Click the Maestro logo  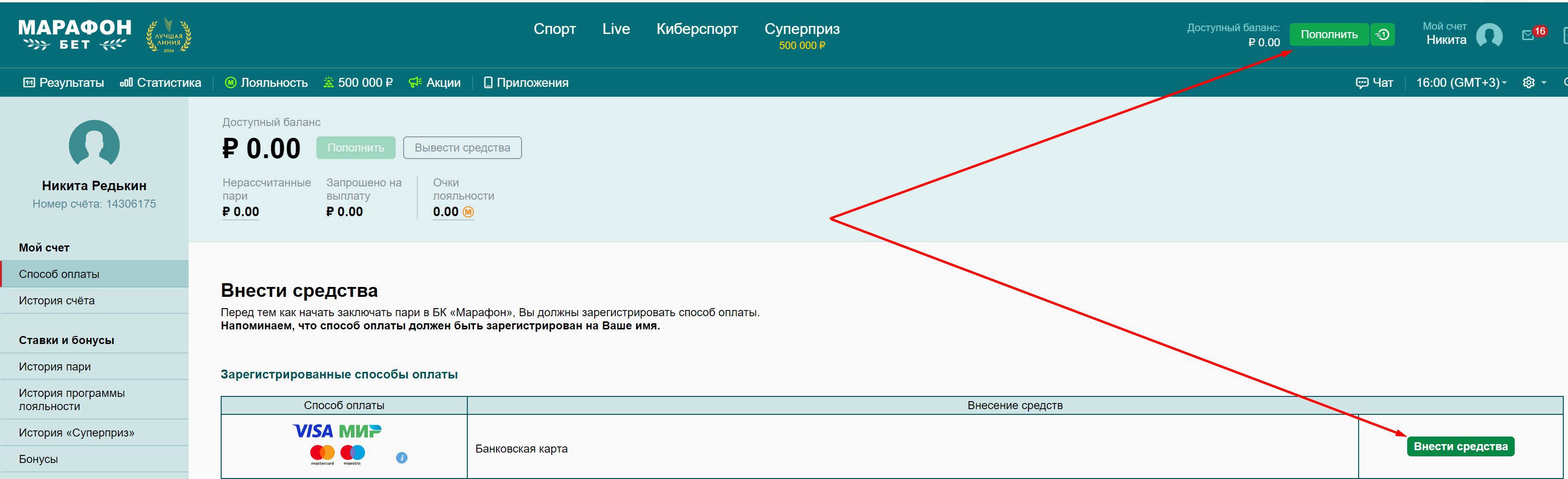point(352,455)
